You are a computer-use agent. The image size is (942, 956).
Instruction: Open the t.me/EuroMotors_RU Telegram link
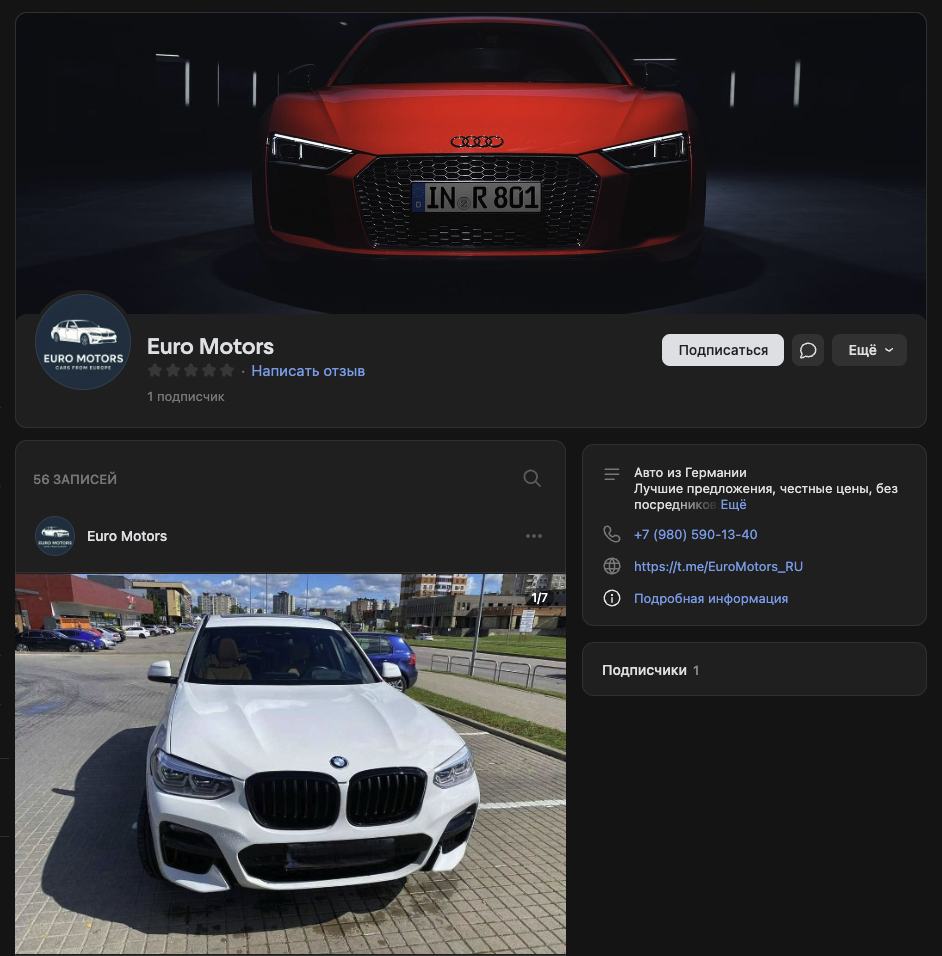click(x=718, y=566)
